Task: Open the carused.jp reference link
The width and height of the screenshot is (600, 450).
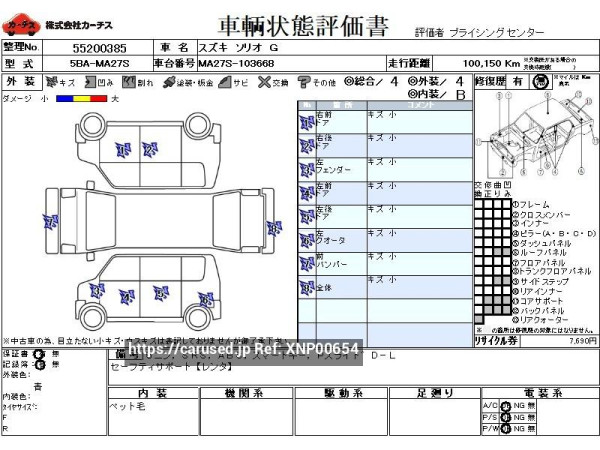Action: 243,348
